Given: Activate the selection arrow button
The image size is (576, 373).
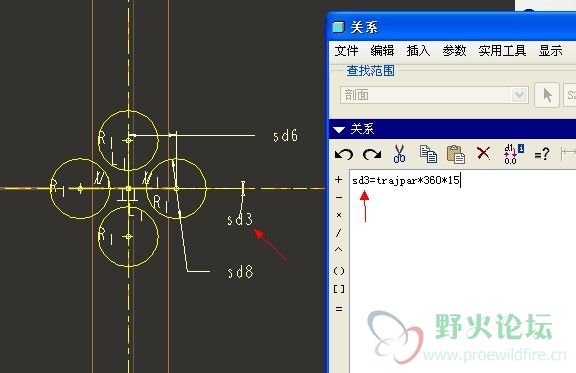Looking at the screenshot, I should (547, 95).
